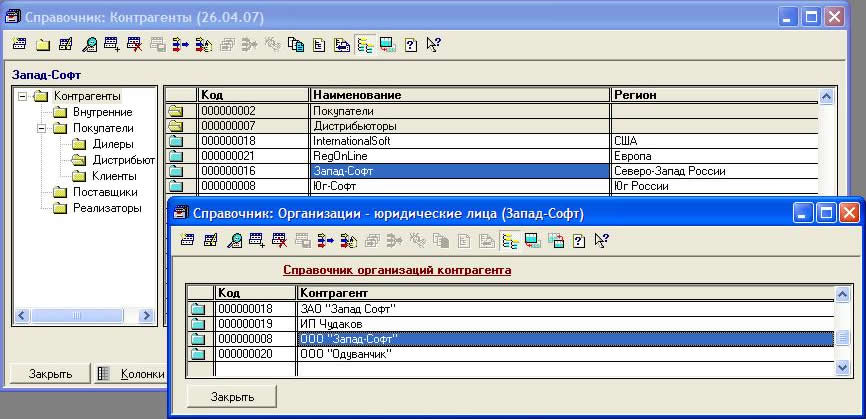This screenshot has width=866, height=419.
Task: Click context help pointer icon in Контрагенты toolbar
Action: [x=433, y=45]
